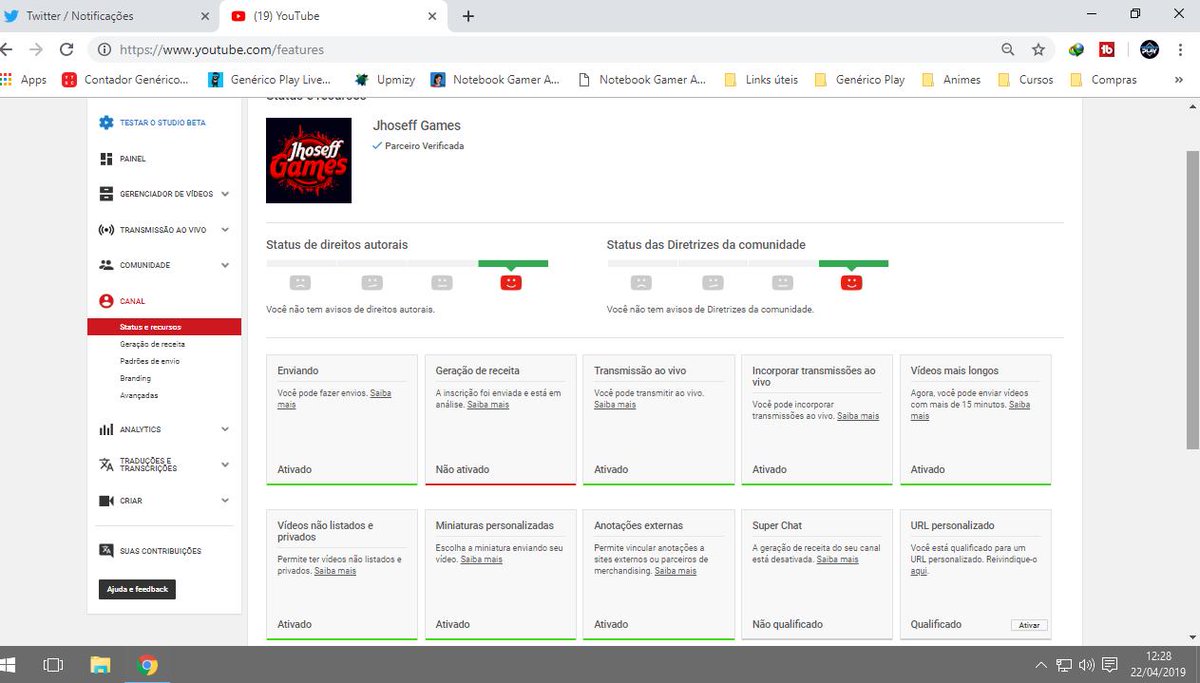Image resolution: width=1200 pixels, height=683 pixels.
Task: Click the red smiley under copyright status
Action: (511, 283)
